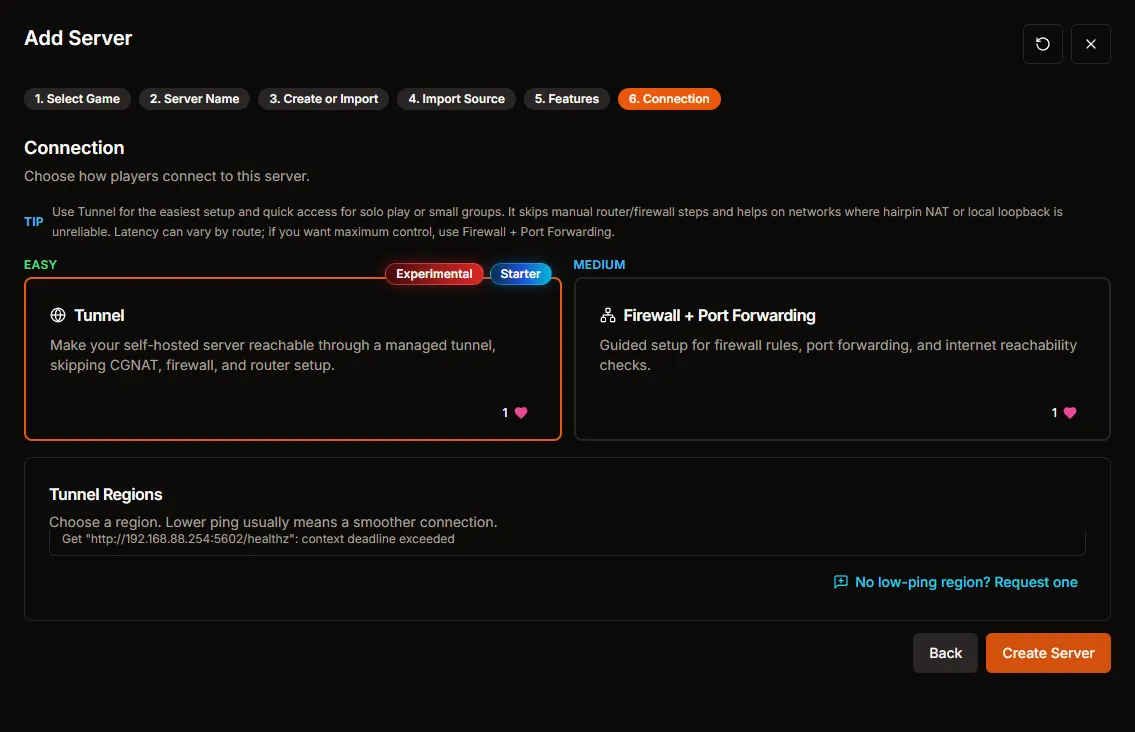Select the Firewall + Port Forwarding option
Viewport: 1135px width, 732px height.
841,358
